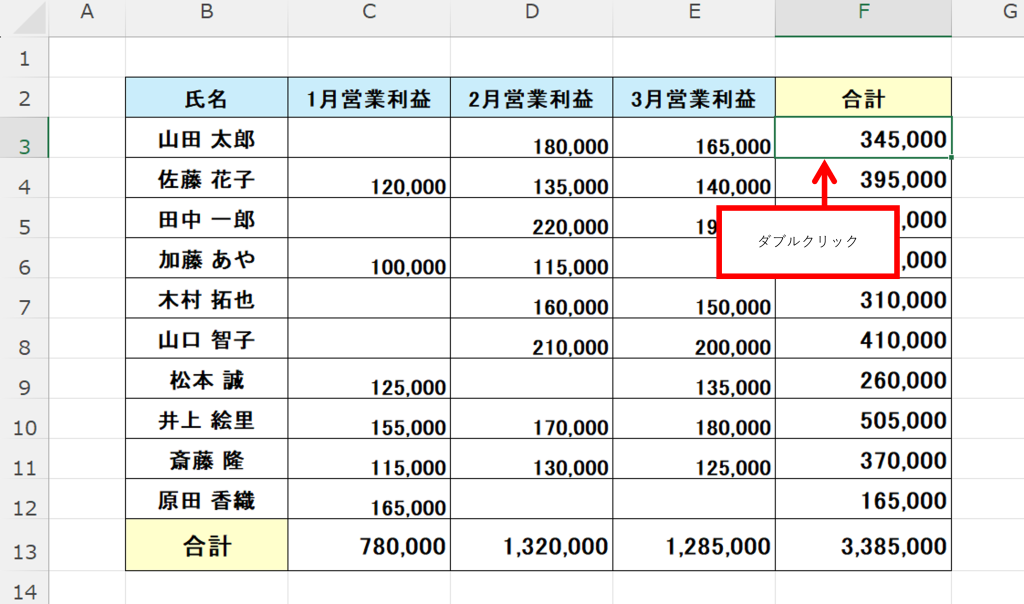Viewport: 1024px width, 604px height.
Task: Select the cell containing 山田 太郎
Action: pos(206,138)
